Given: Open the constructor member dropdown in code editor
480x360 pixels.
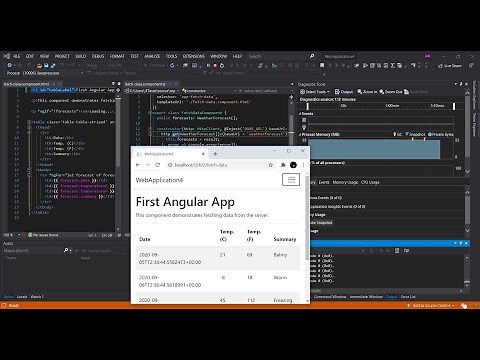Looking at the screenshot, I should (x=209, y=91).
